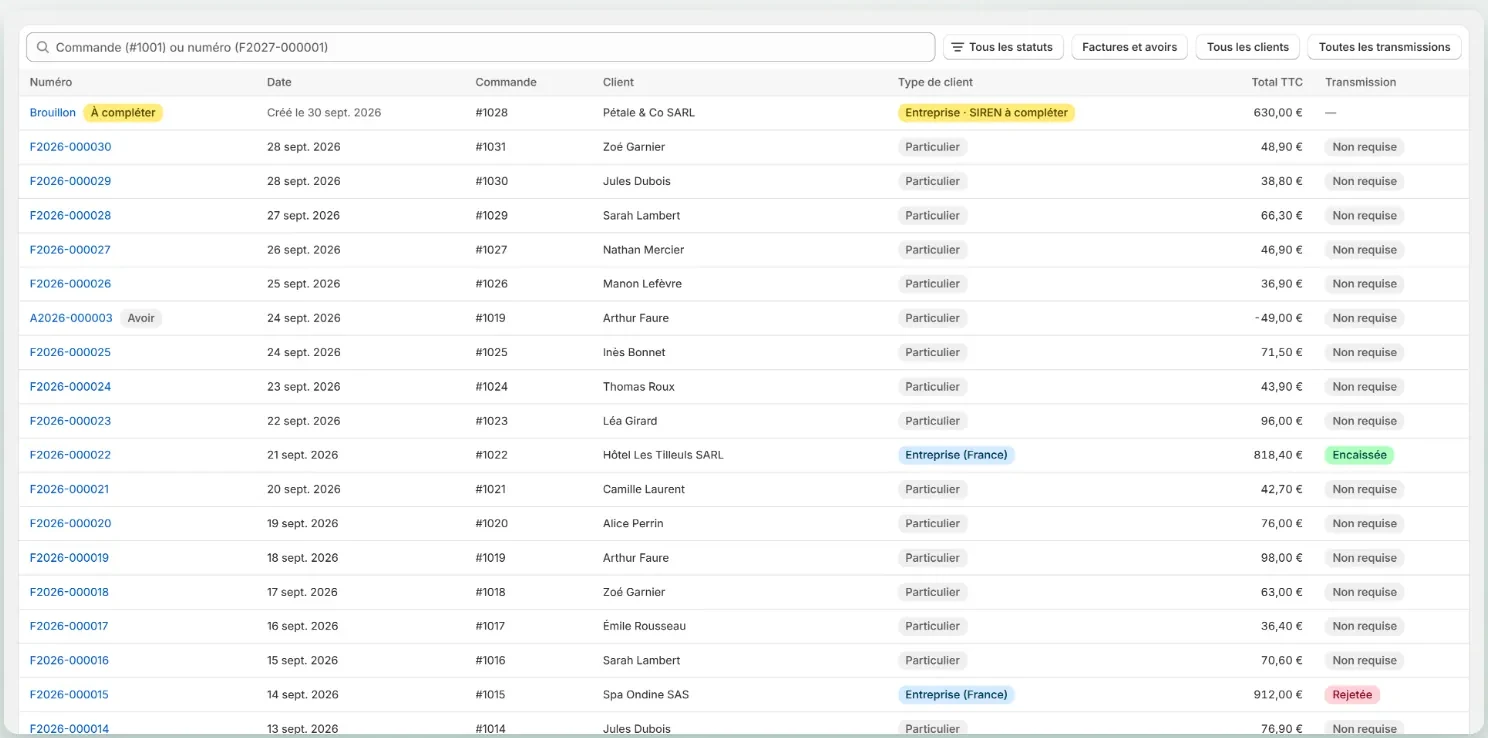
Task: Click order number #1028
Action: click(491, 113)
